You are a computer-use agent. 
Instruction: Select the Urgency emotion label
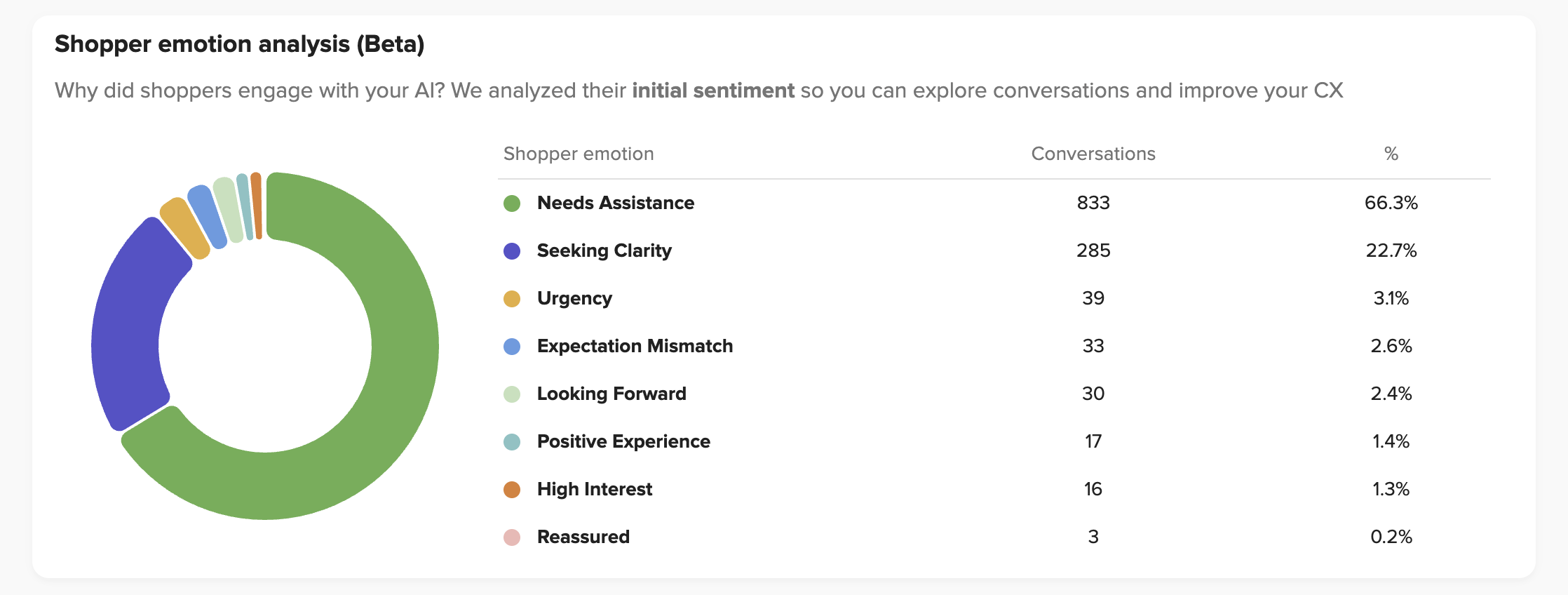574,299
